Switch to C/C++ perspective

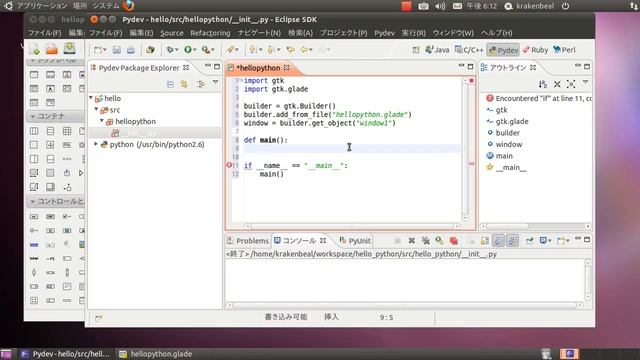(469, 50)
